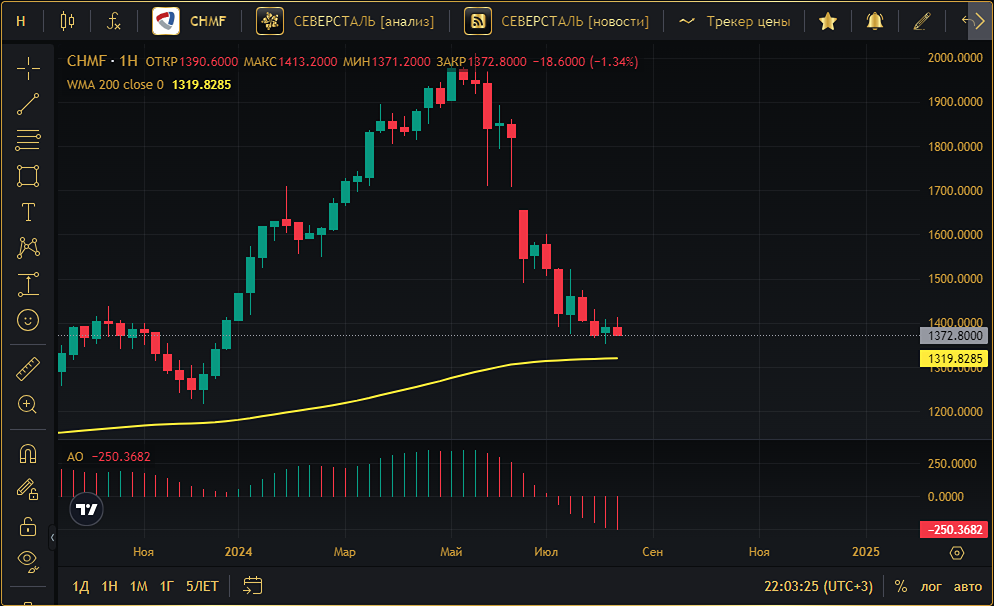Select the Text annotation tool
This screenshot has width=994, height=606.
coord(28,212)
